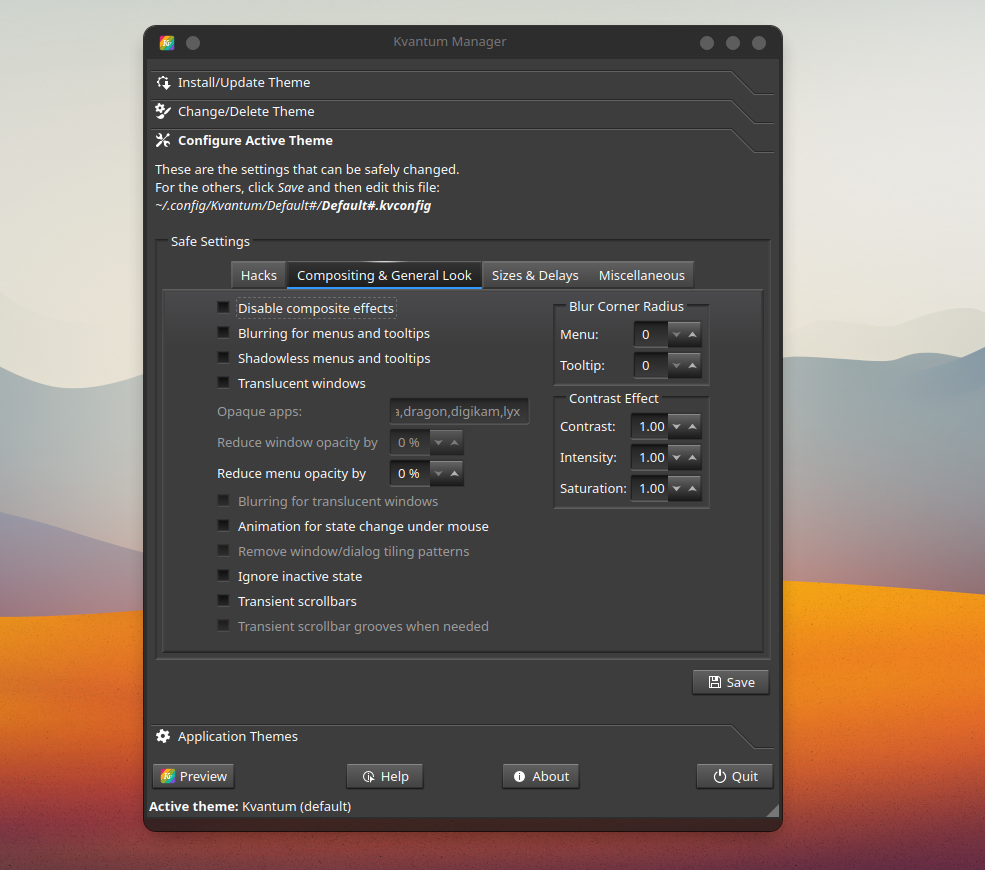Screen dimensions: 985x870
Task: Decrease Reduce menu opacity by value
Action: [x=438, y=474]
